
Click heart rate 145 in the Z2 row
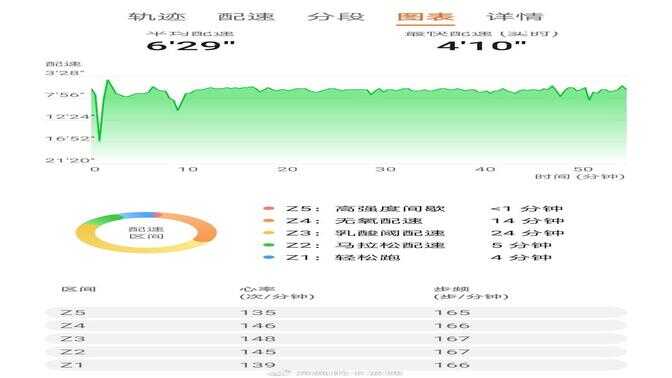tap(258, 352)
